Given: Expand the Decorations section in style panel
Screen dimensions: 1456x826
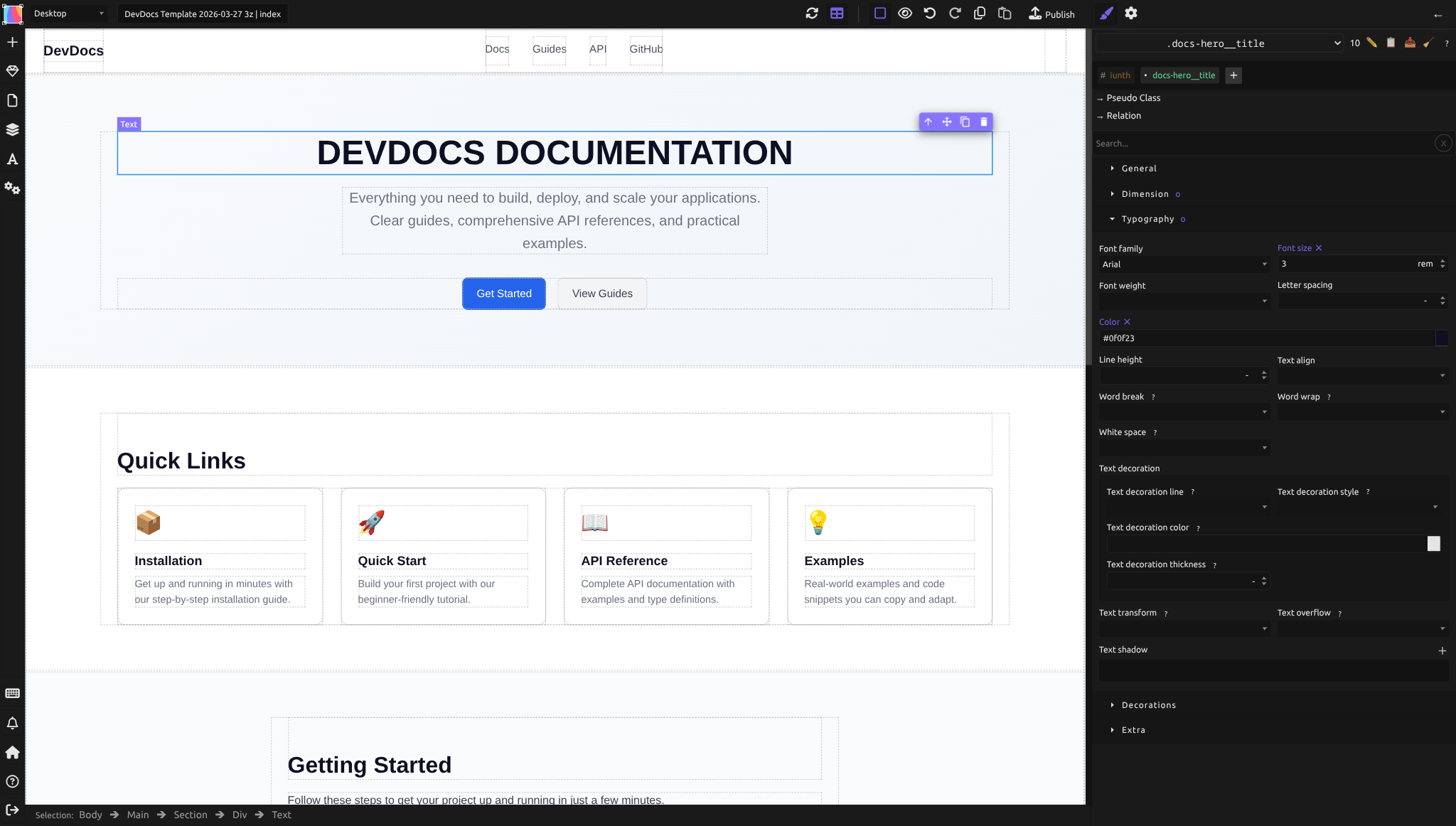Looking at the screenshot, I should coord(1148,704).
